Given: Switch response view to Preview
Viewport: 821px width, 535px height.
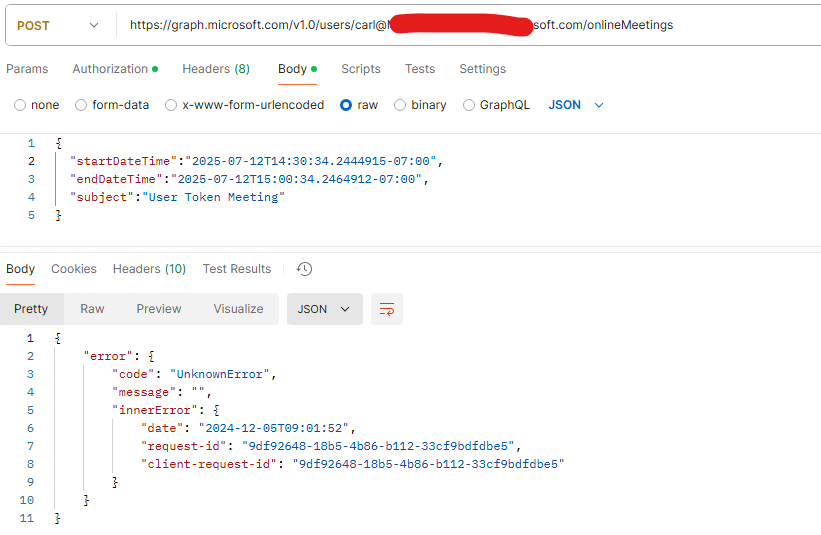Looking at the screenshot, I should (159, 309).
